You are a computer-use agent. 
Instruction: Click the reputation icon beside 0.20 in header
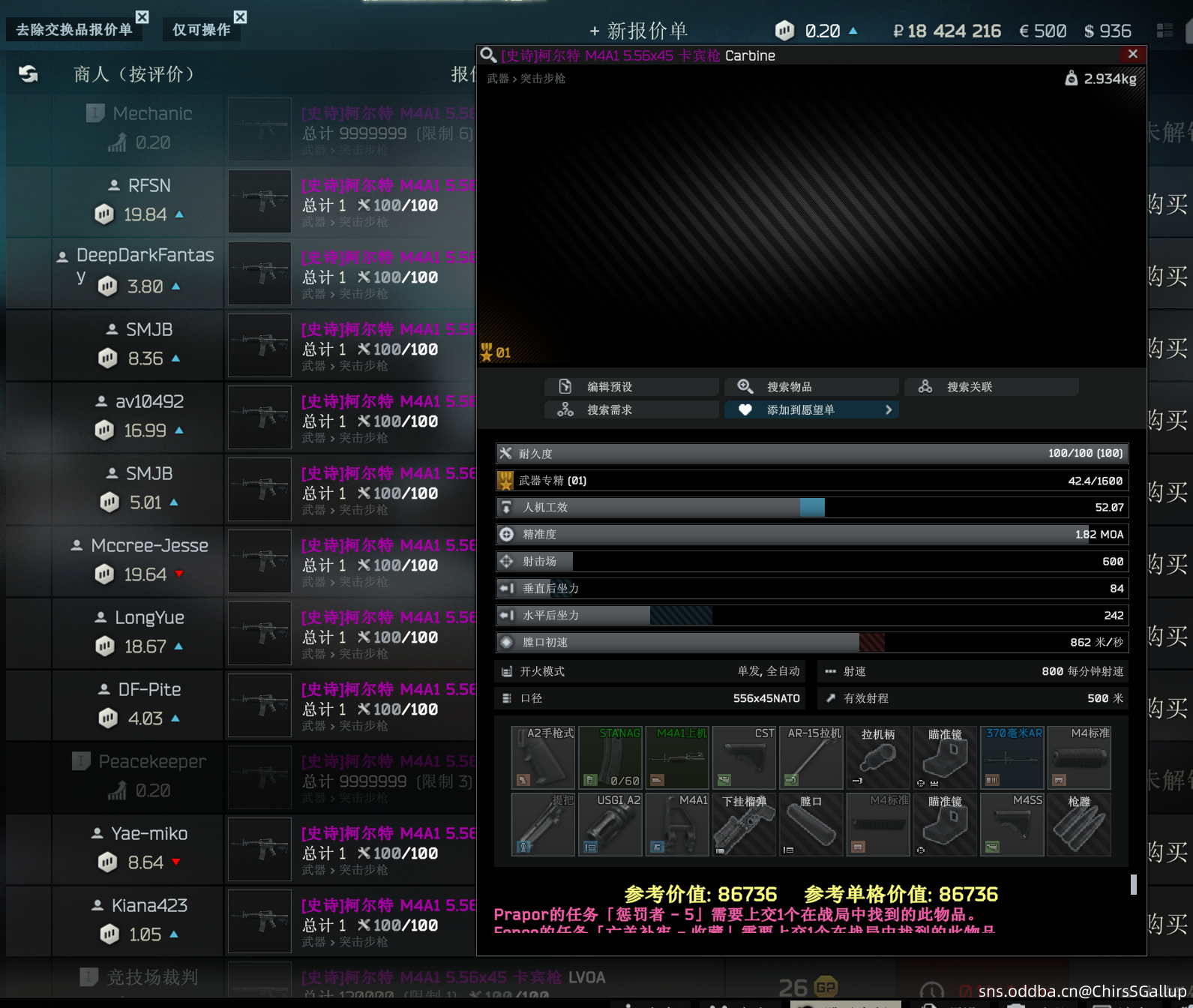(x=784, y=30)
